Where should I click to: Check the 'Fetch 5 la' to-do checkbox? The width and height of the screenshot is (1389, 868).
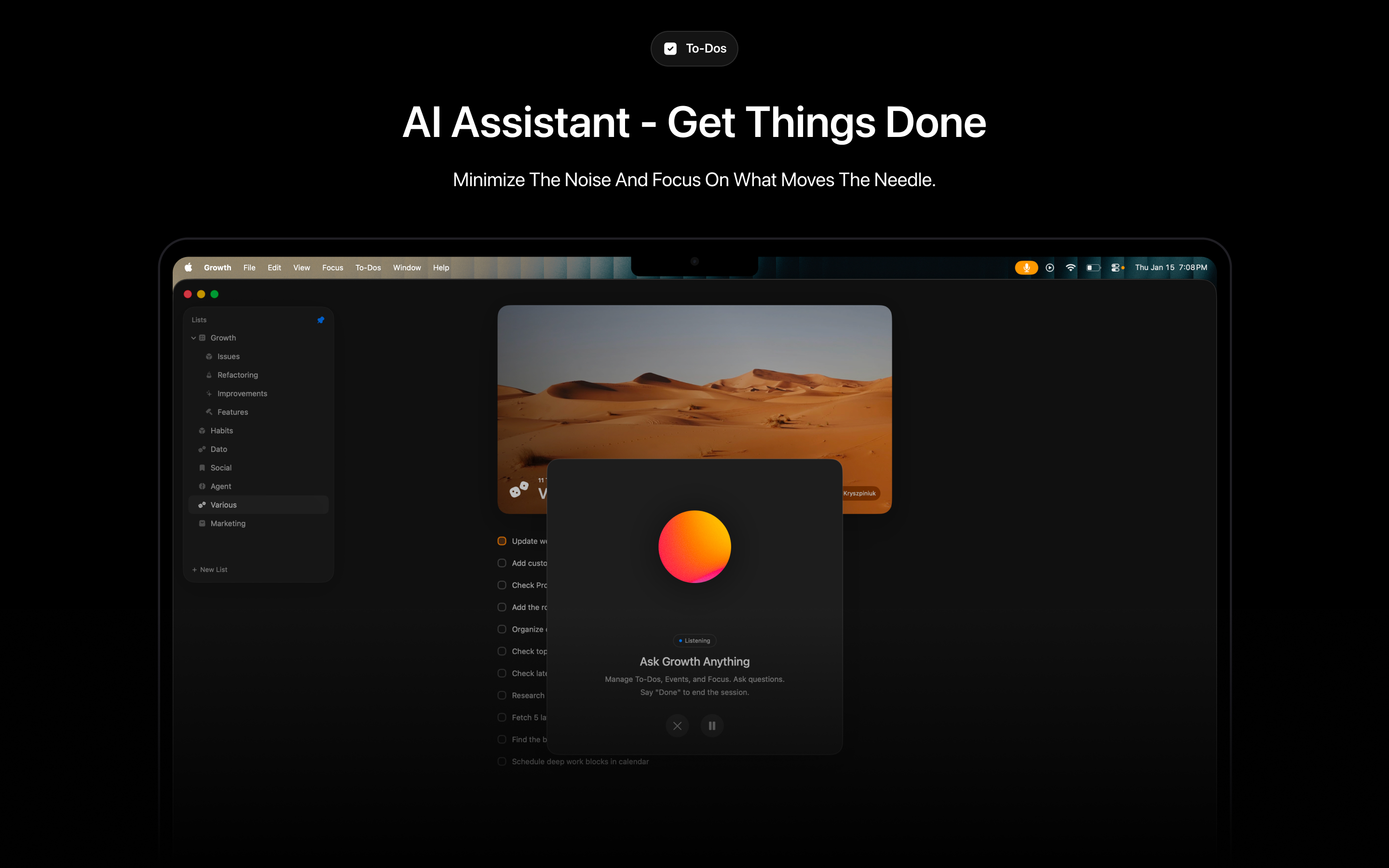tap(502, 718)
